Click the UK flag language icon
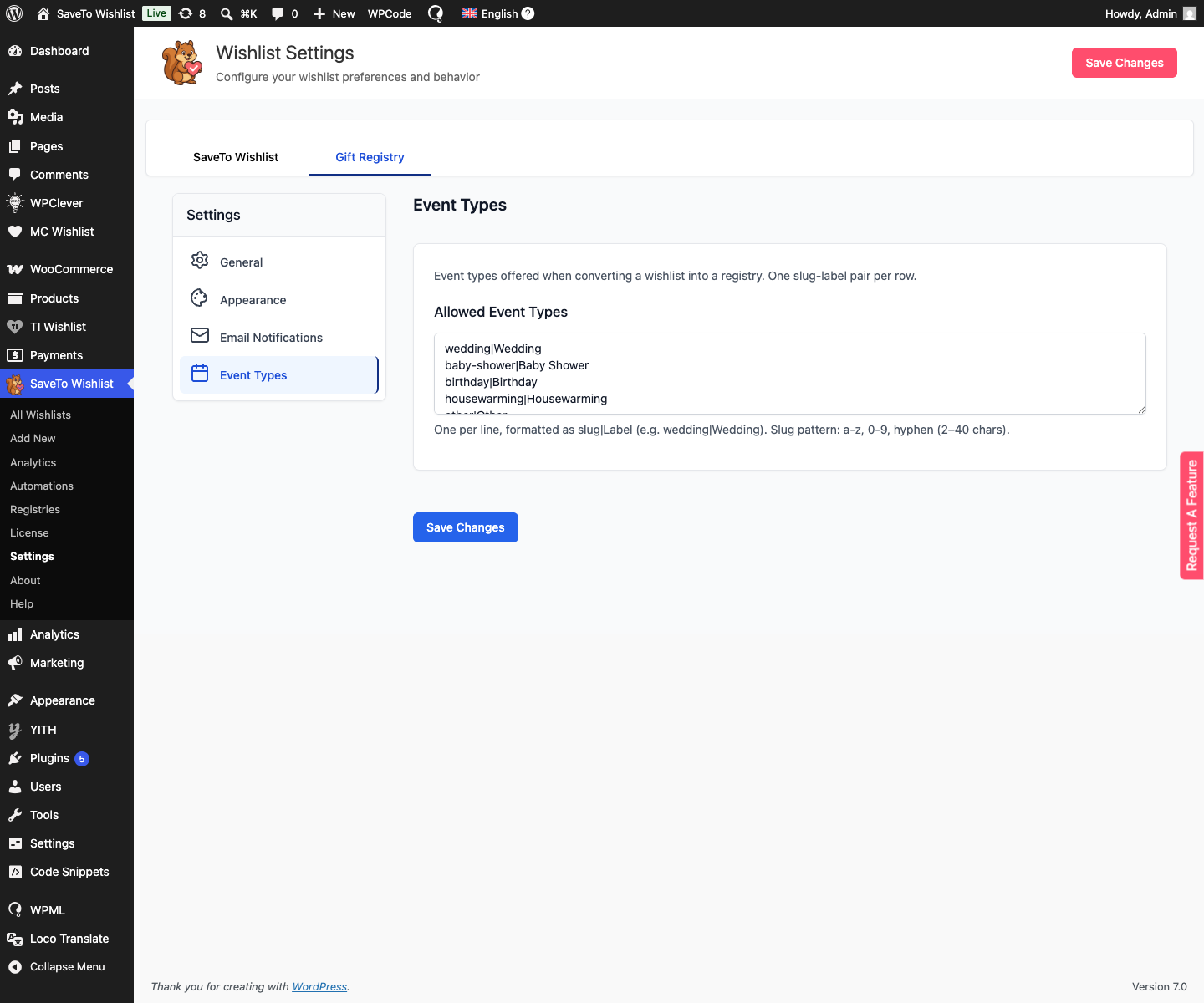1204x1003 pixels. coord(470,13)
